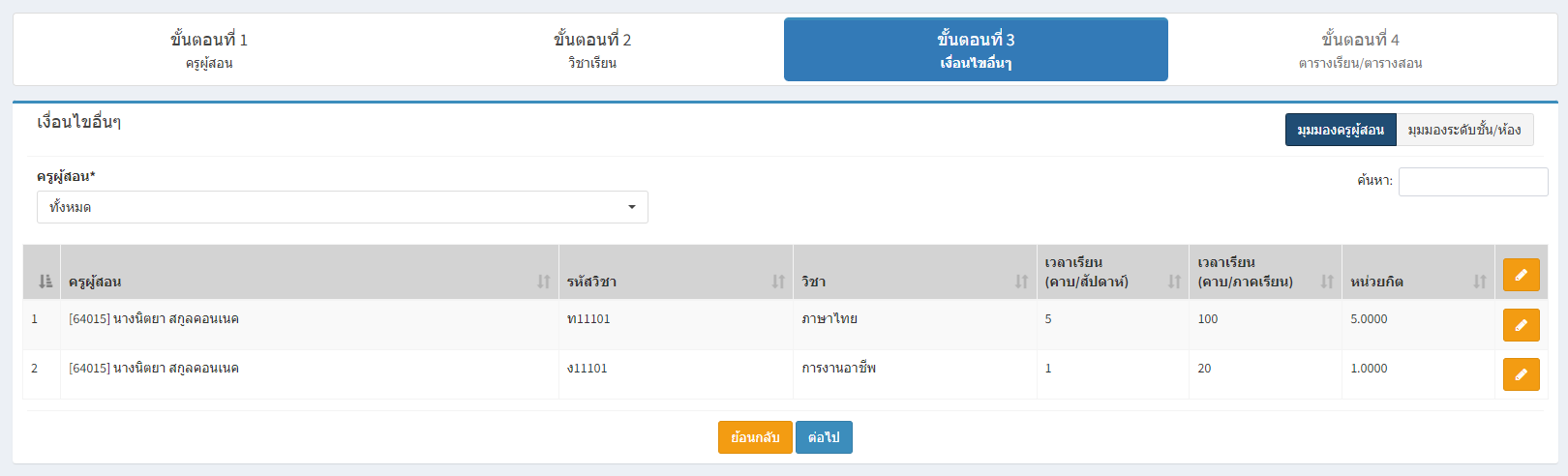Edit the ภาษาไทย row with pencil button
The image size is (1568, 476).
(x=1521, y=325)
